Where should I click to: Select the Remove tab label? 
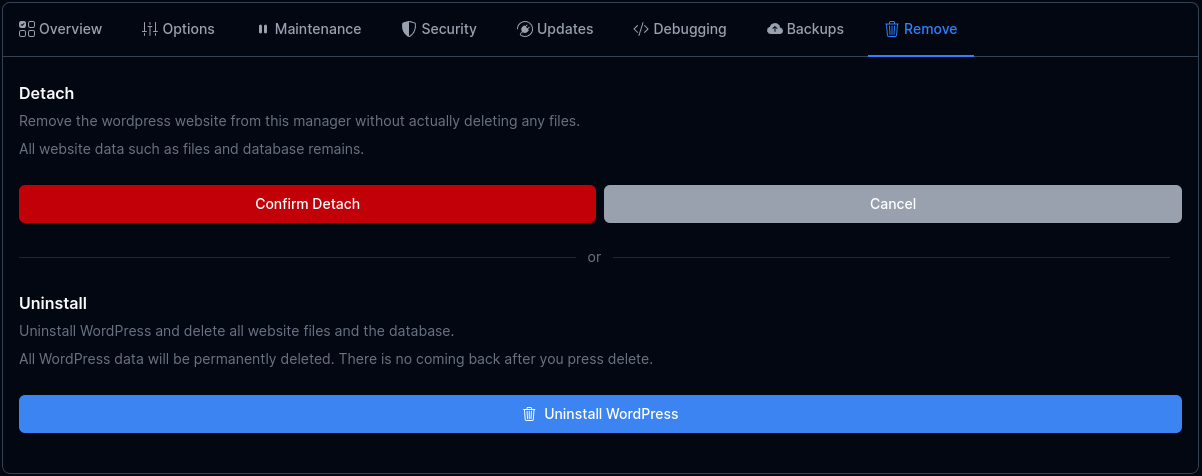(x=930, y=29)
